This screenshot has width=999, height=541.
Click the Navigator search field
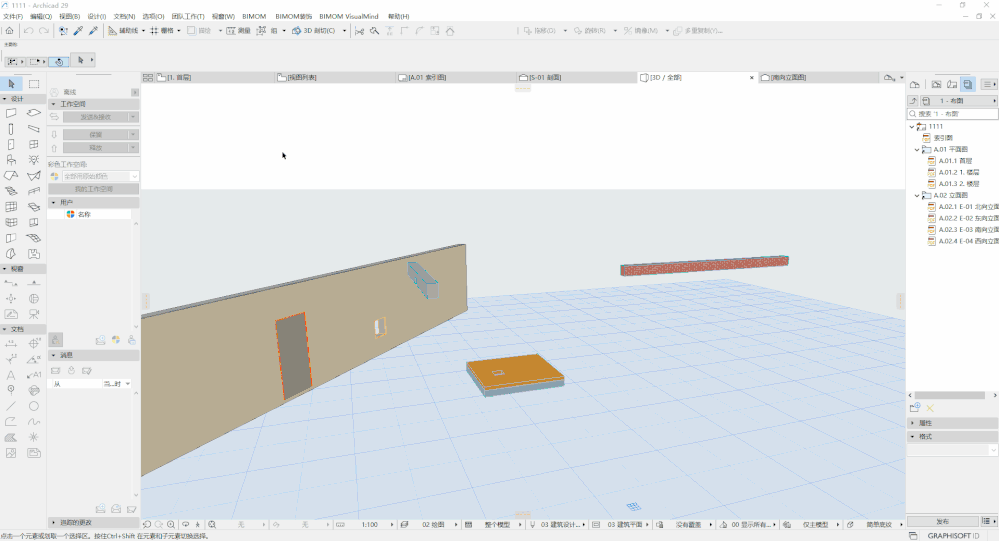[952, 113]
